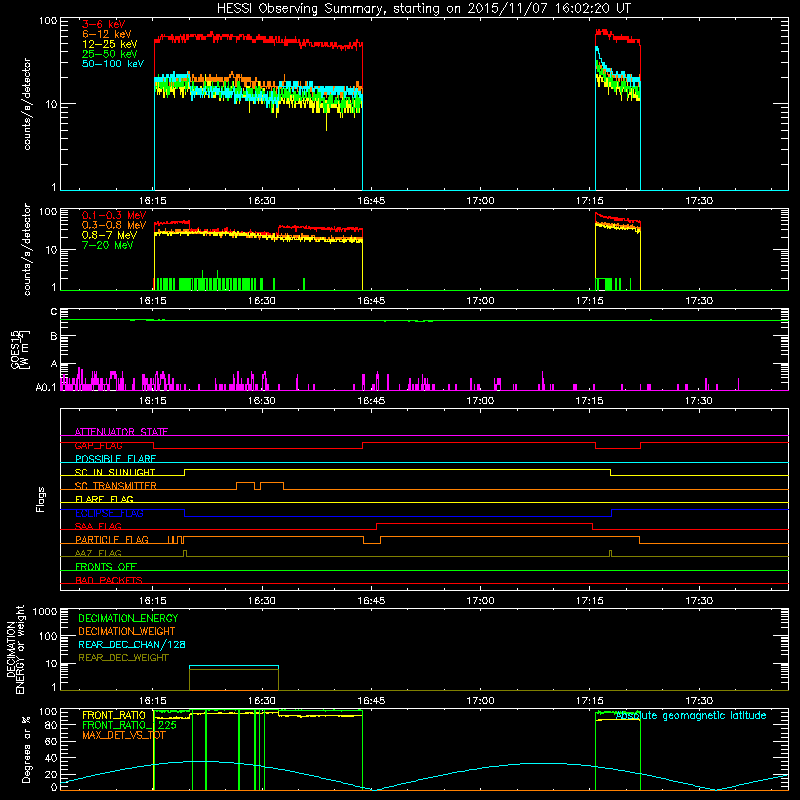Viewport: 800px width, 800px height.
Task: Click the 17:30 tick below keV panel
Action: [x=698, y=201]
